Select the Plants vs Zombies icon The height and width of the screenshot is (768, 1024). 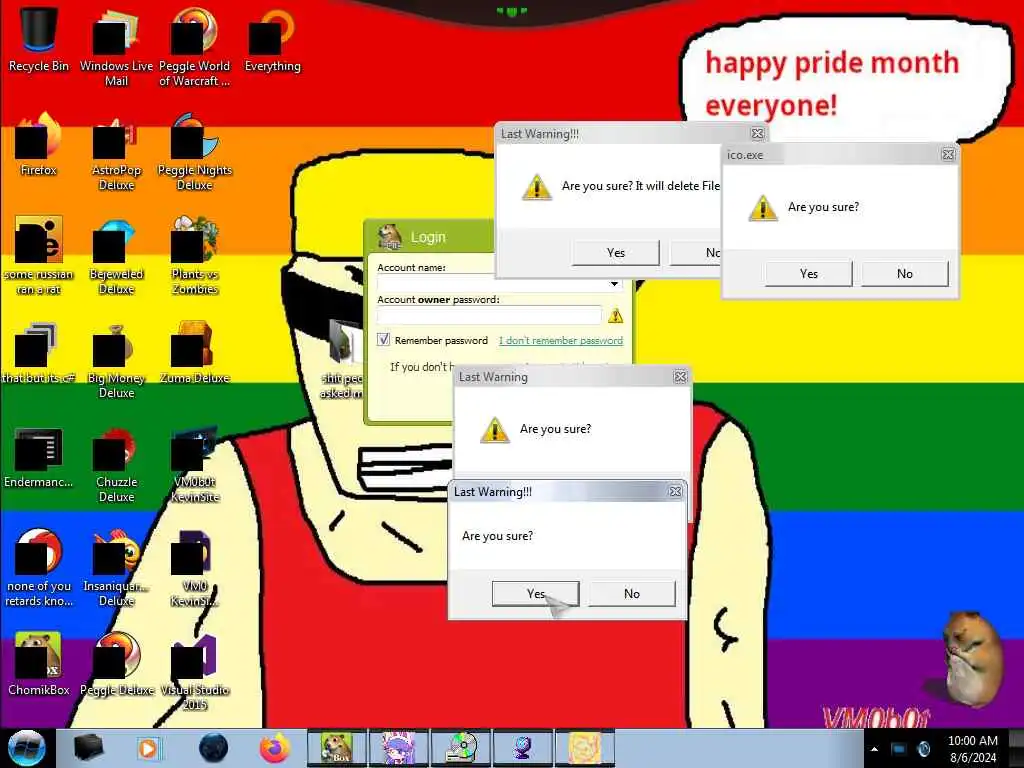195,256
